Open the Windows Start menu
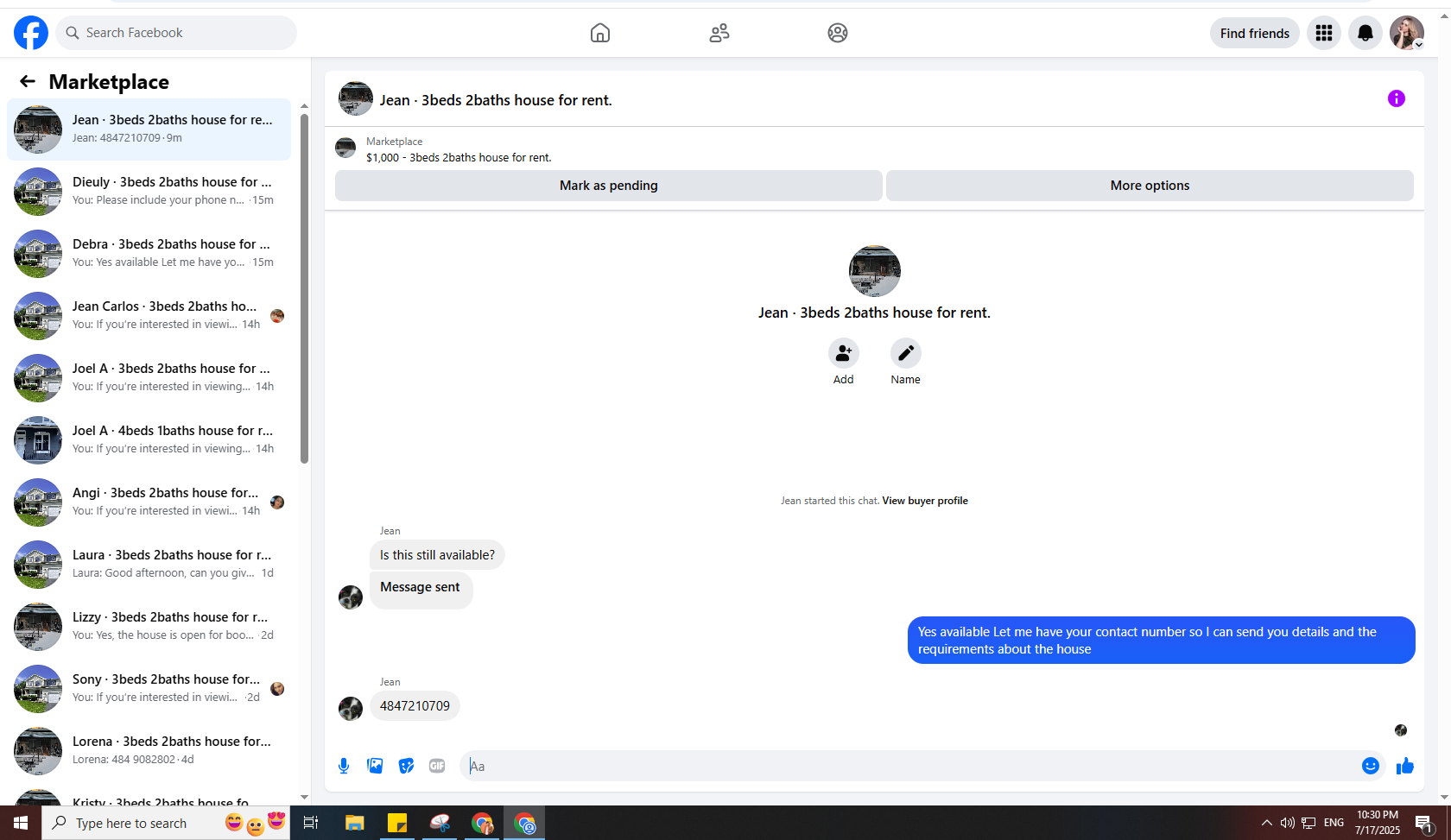The width and height of the screenshot is (1451, 840). click(x=21, y=823)
